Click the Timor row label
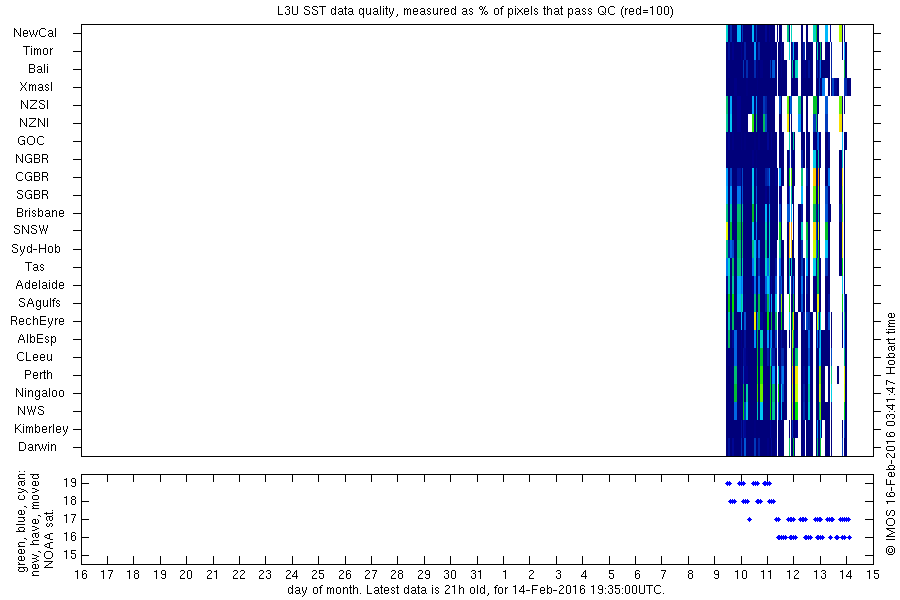Screen dimensions: 900x600 pos(38,51)
